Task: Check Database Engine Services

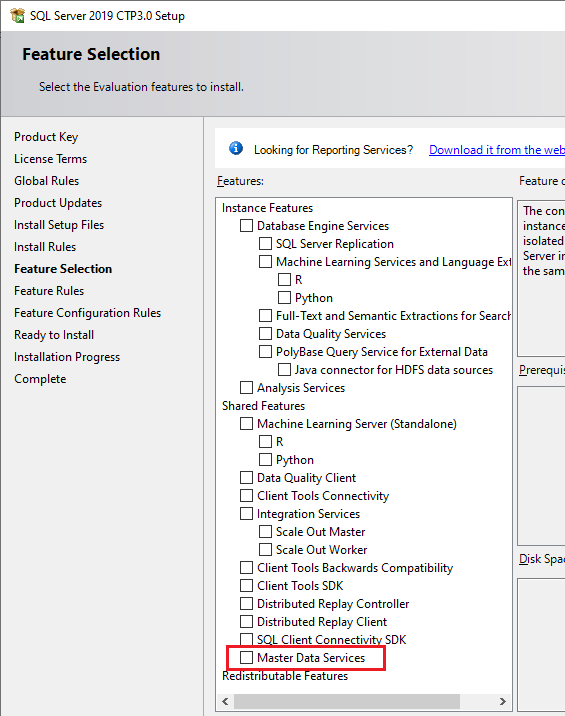Action: tap(247, 226)
